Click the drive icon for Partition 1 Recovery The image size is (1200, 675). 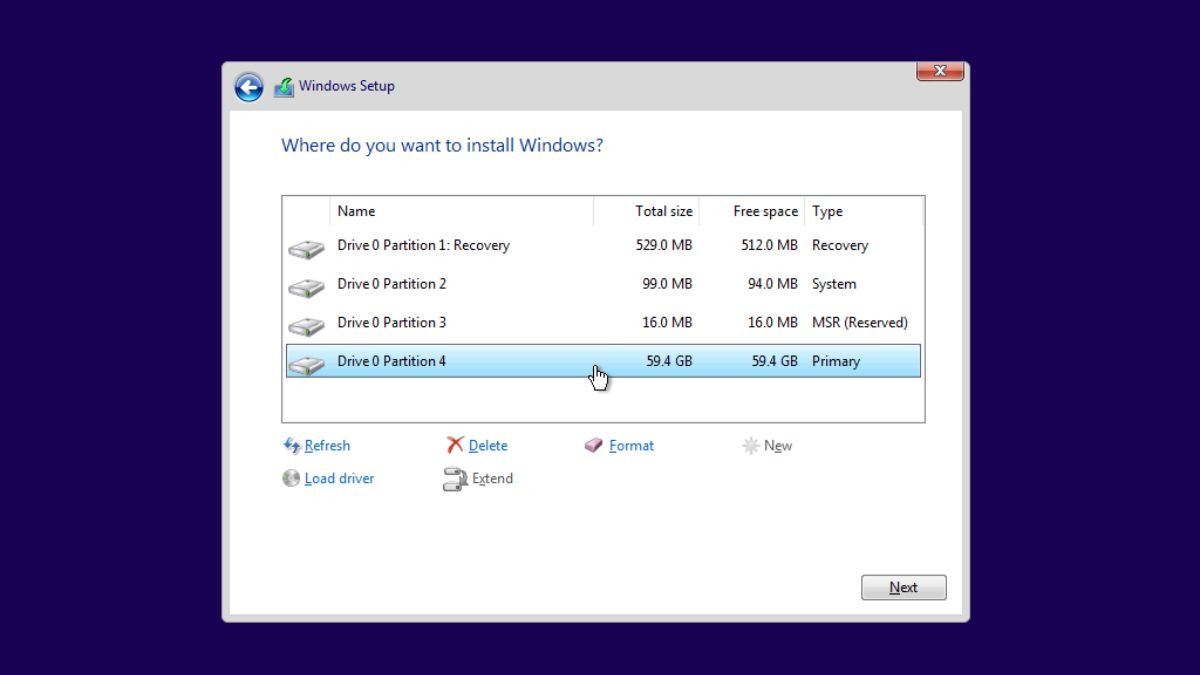coord(306,248)
